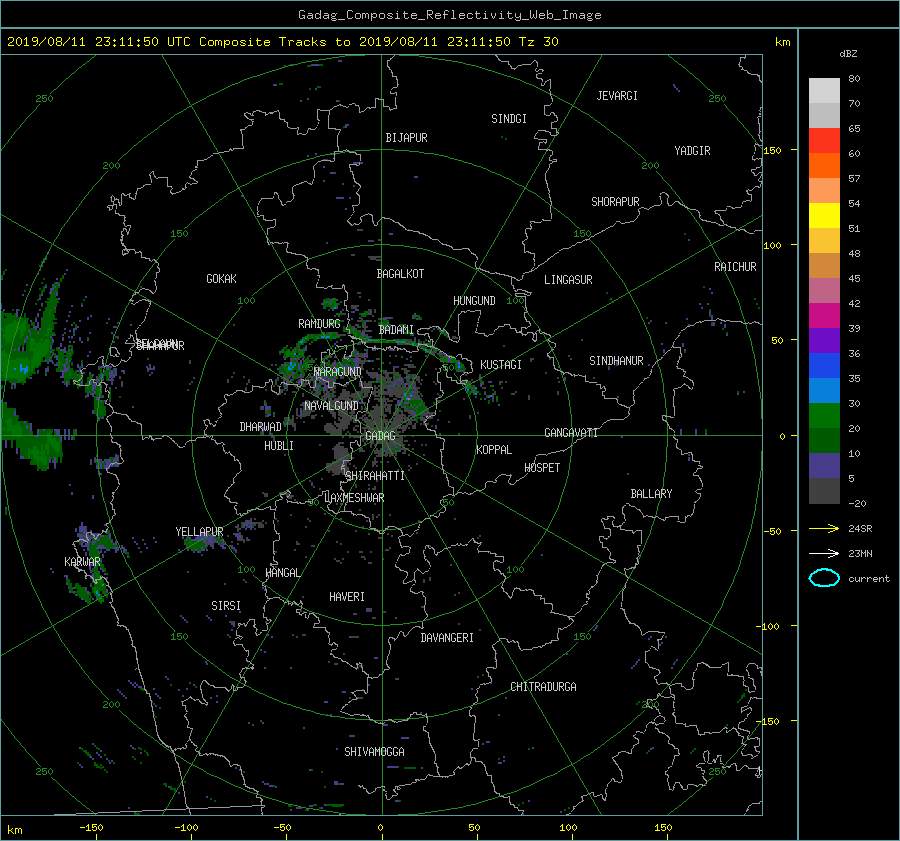Select the BAGALKOT city label

point(400,274)
